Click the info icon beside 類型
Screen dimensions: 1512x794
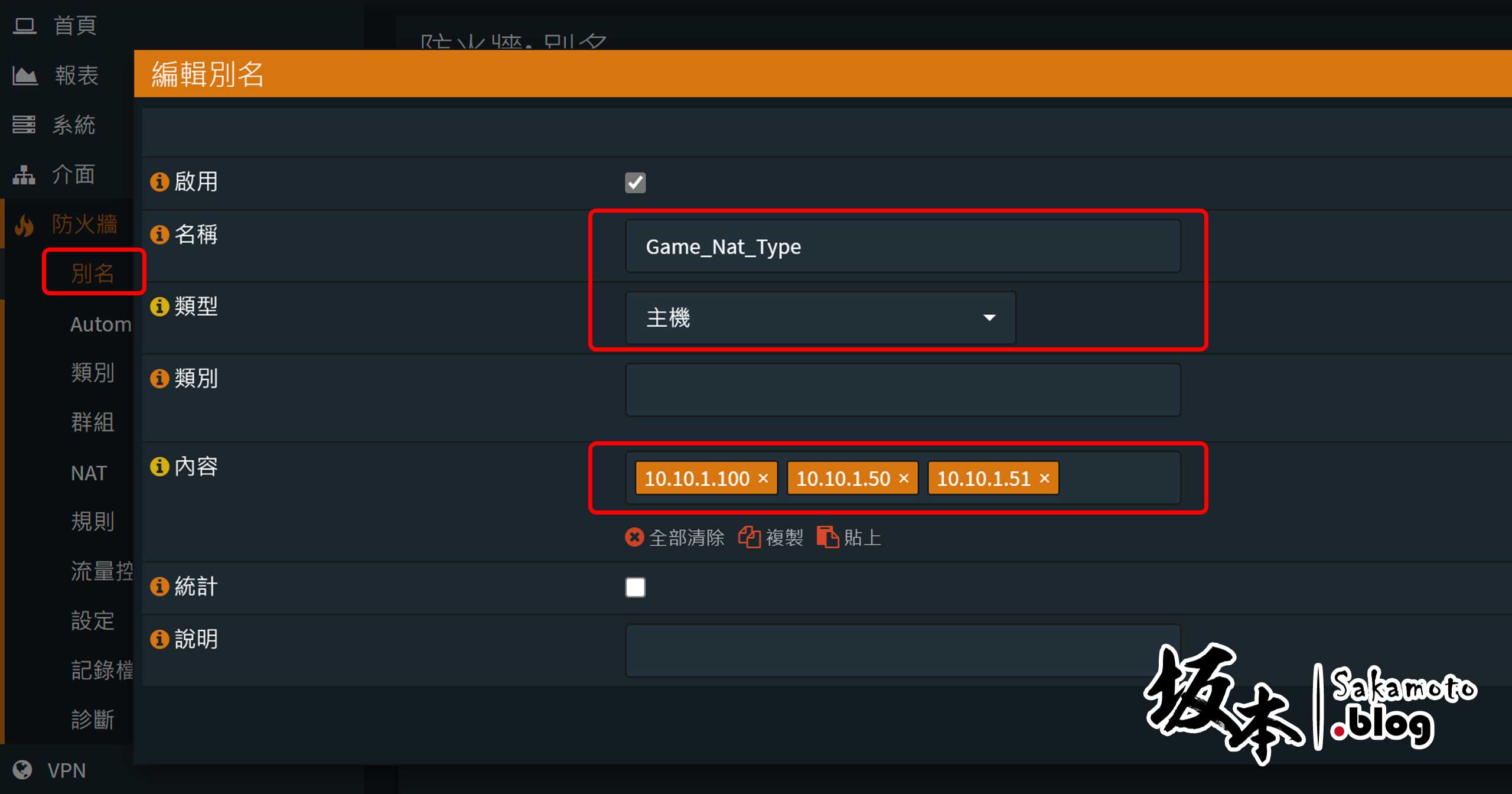[159, 307]
